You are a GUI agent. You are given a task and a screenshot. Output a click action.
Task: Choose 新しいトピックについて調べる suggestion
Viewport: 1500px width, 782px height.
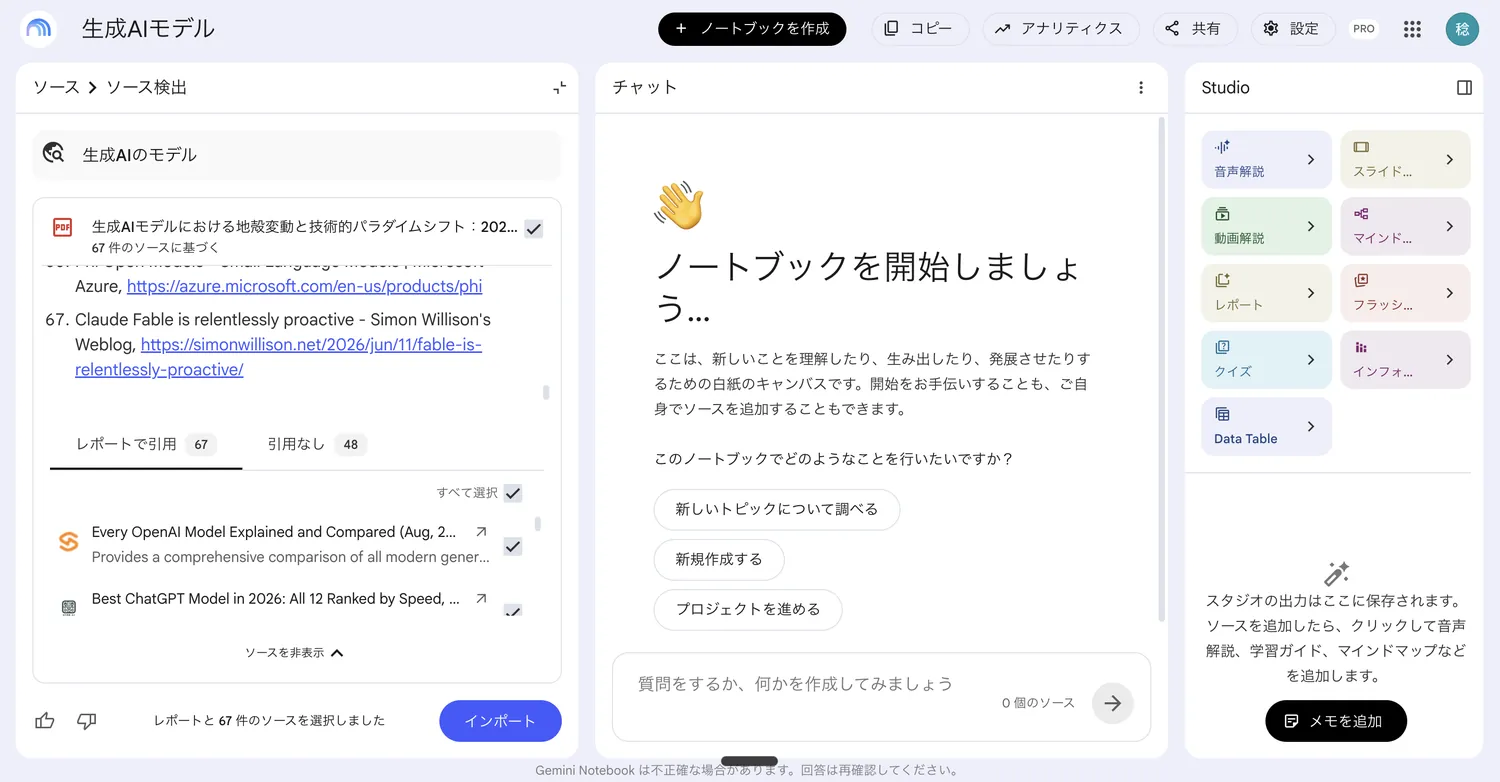point(777,509)
